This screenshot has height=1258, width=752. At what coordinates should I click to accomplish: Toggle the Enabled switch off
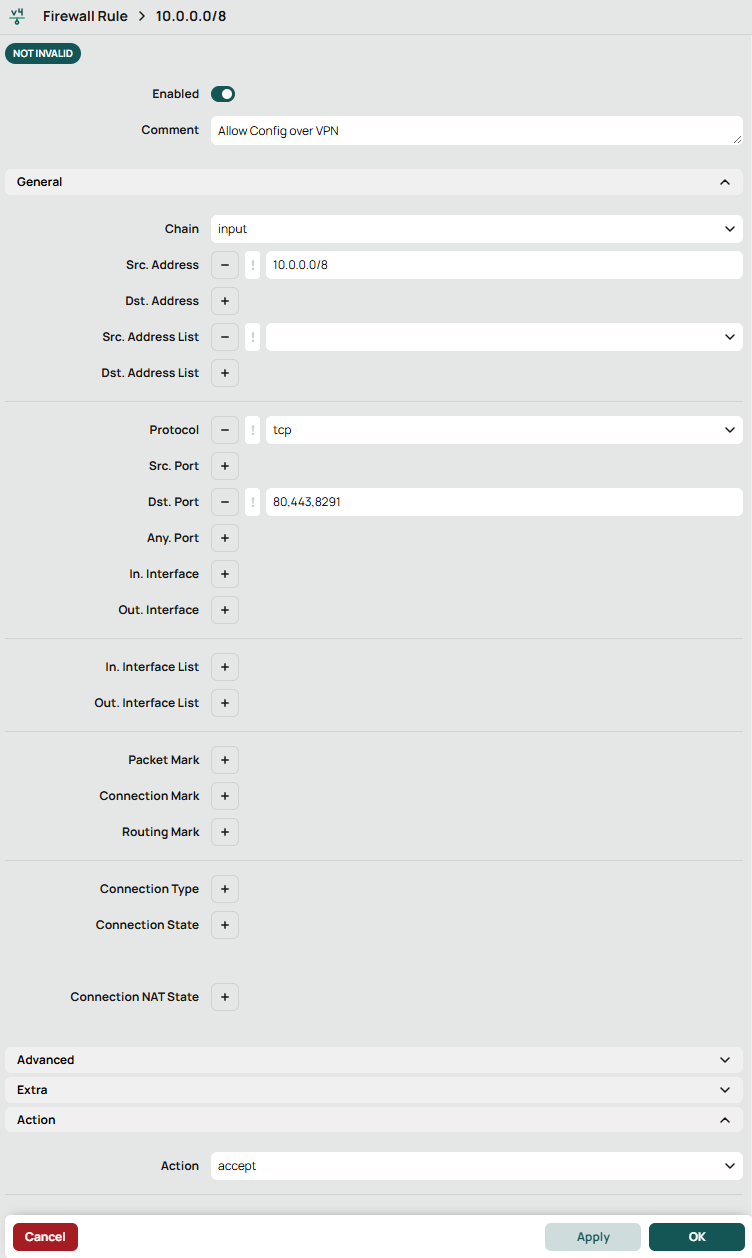pos(223,94)
